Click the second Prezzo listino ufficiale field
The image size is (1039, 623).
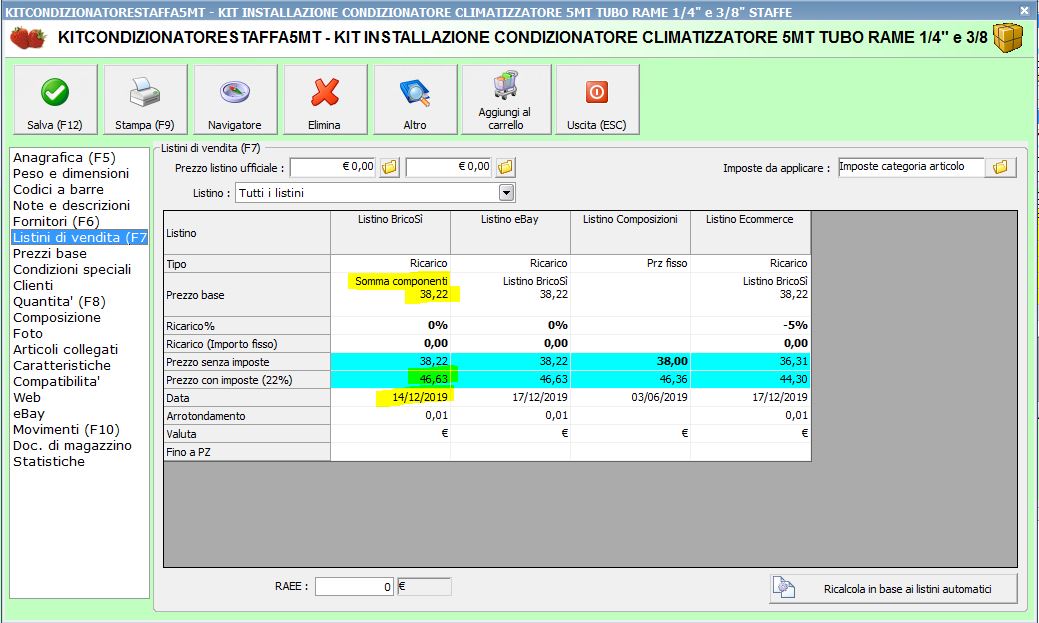tap(449, 167)
